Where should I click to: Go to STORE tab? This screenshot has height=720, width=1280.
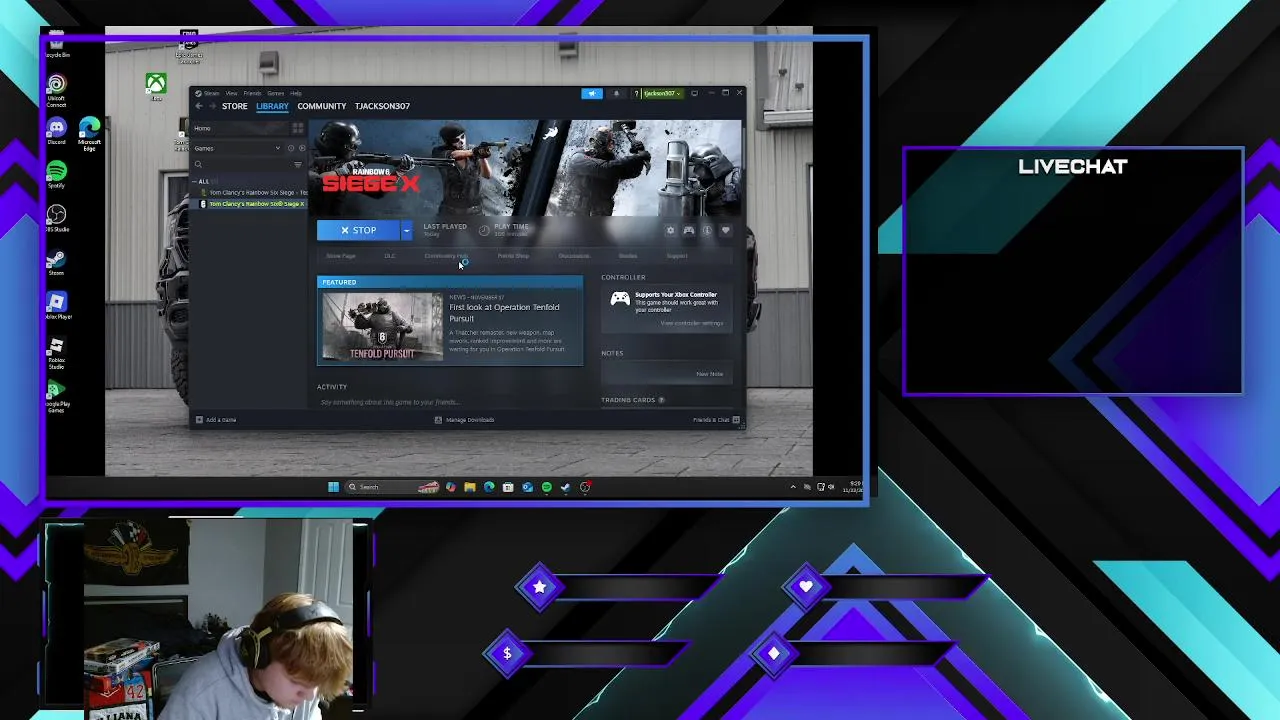tap(235, 106)
